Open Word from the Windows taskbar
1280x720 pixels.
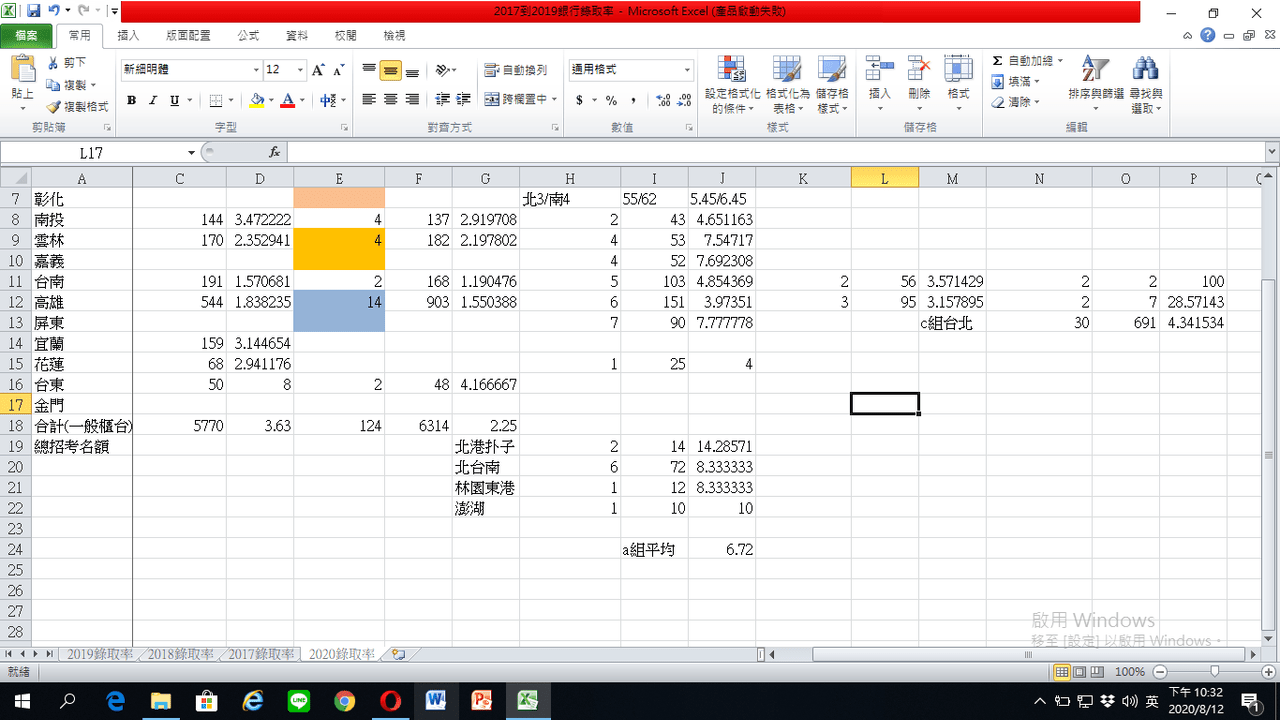[436, 701]
